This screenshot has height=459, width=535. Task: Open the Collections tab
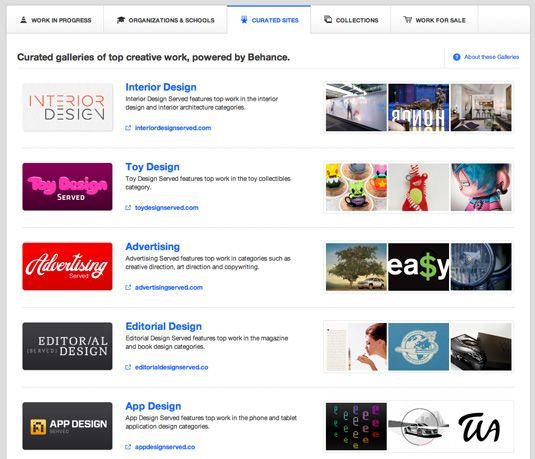coord(351,20)
